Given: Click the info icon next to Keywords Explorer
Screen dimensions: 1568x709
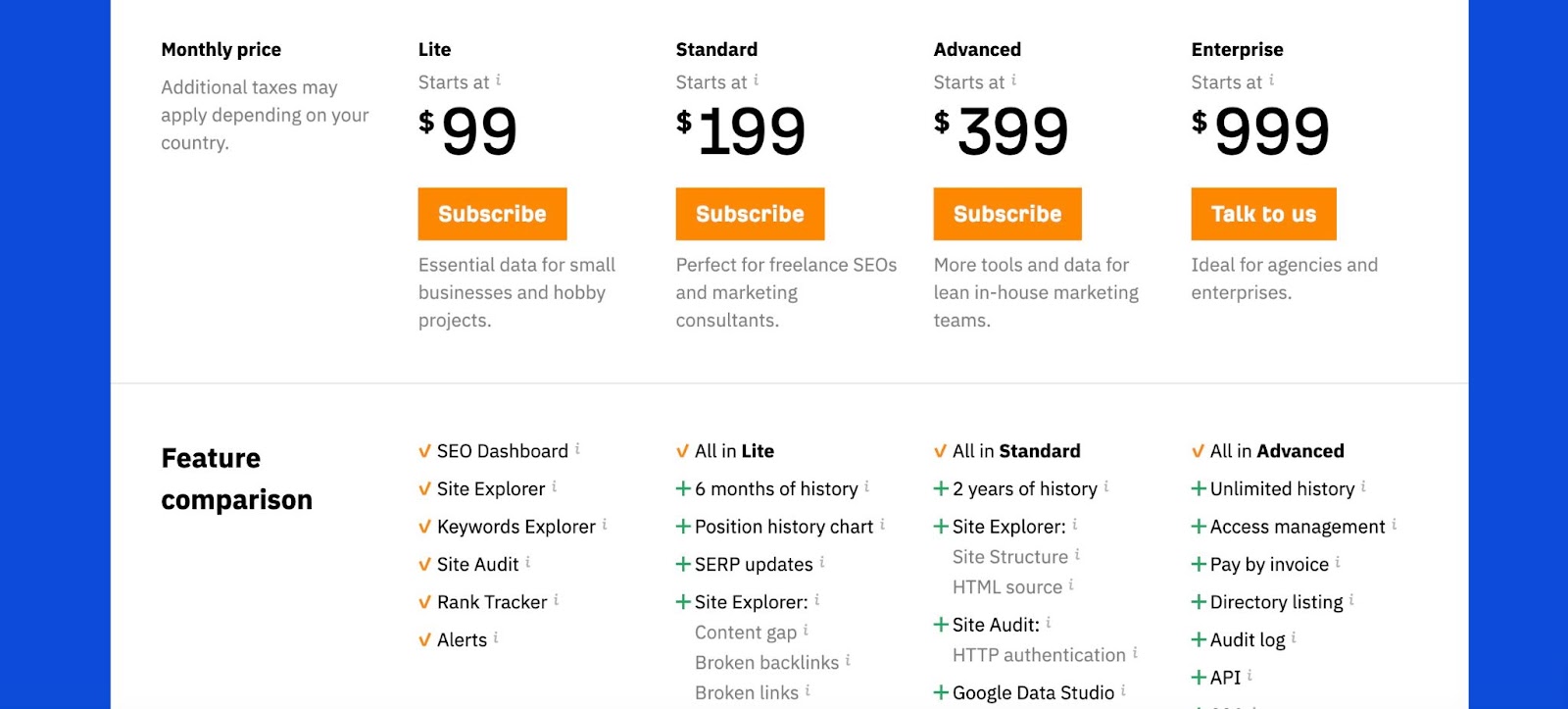Looking at the screenshot, I should (x=605, y=525).
